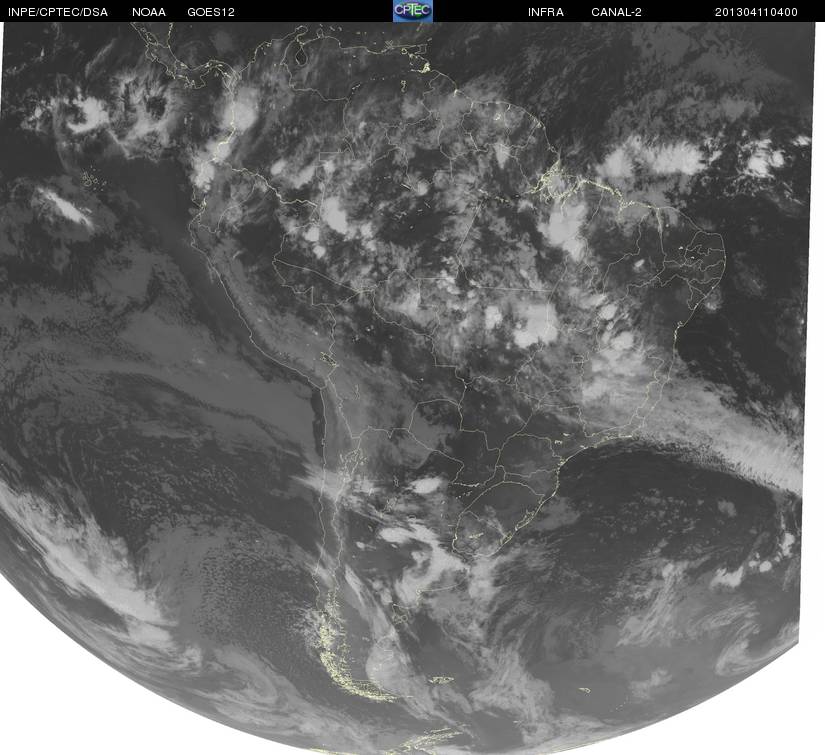Click the CPTEC logo in the header
Screen dimensions: 825x755
[413, 11]
